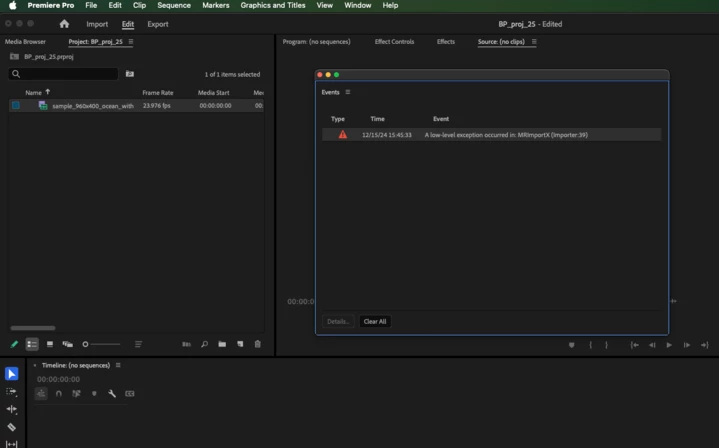This screenshot has width=719, height=448.
Task: Select sample_960x400_ocean_with clip
Action: click(x=93, y=105)
